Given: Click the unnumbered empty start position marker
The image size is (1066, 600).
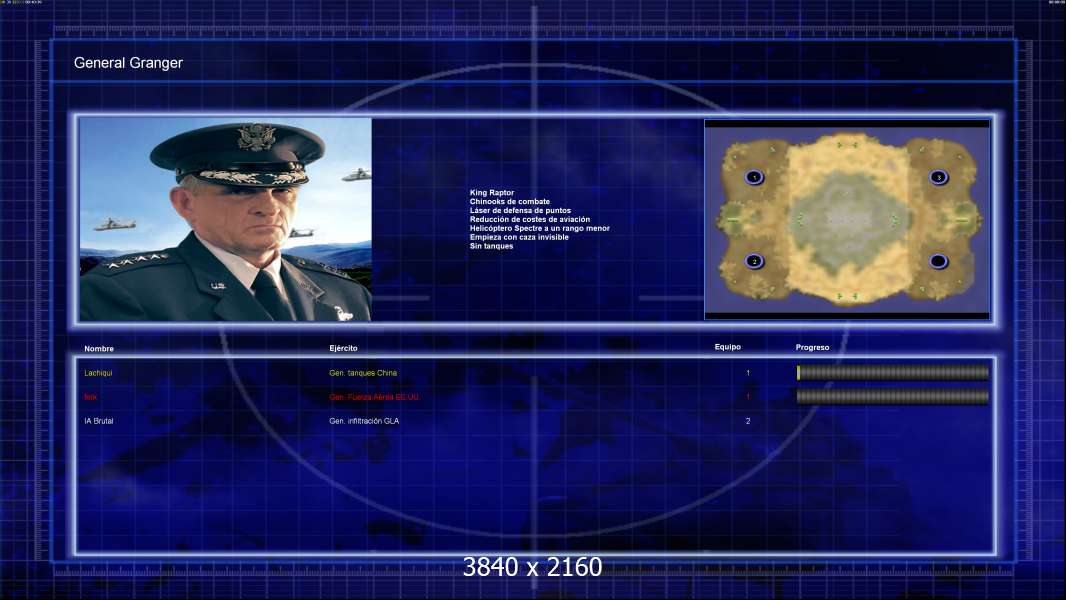Looking at the screenshot, I should pyautogui.click(x=939, y=262).
